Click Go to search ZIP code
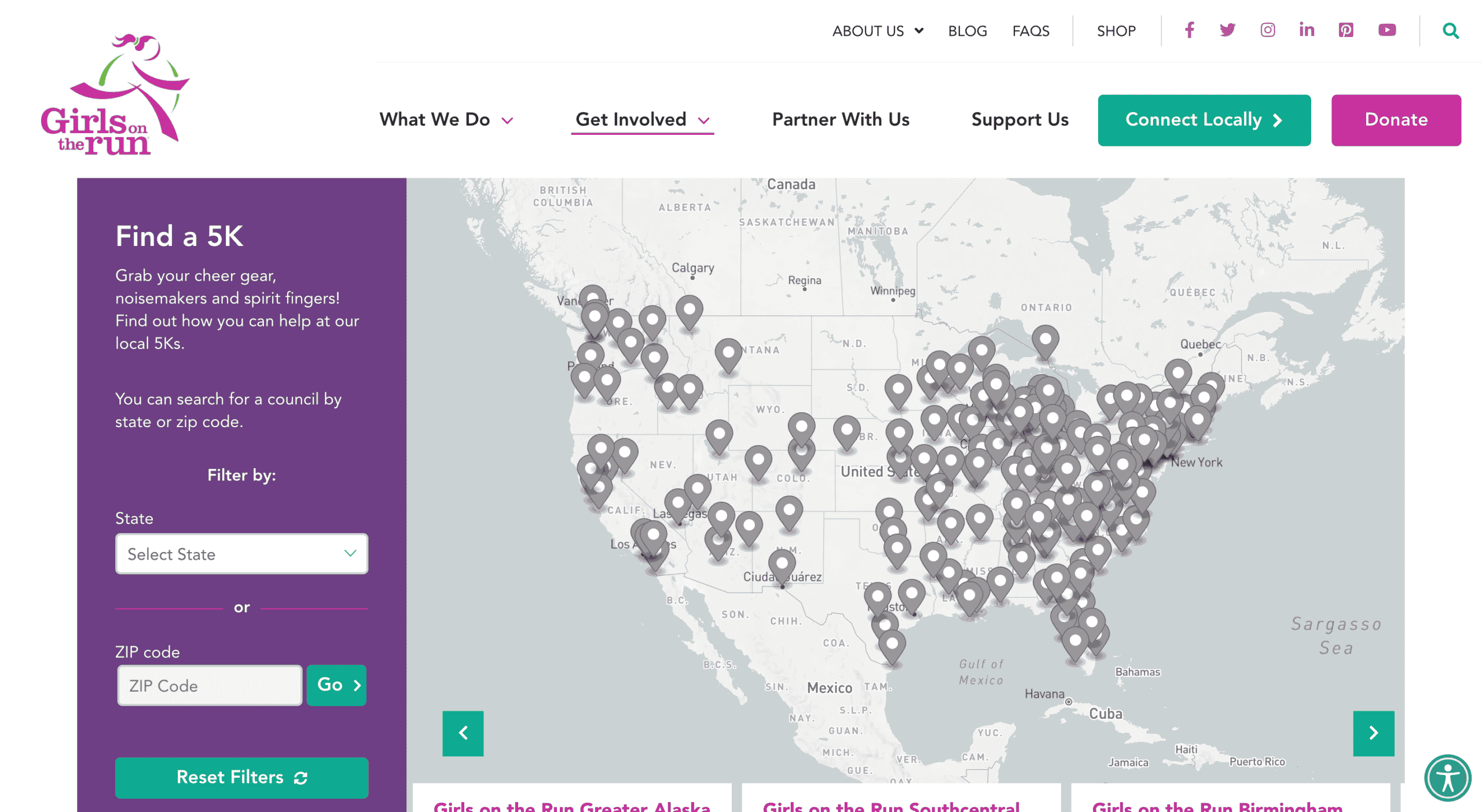 (336, 685)
